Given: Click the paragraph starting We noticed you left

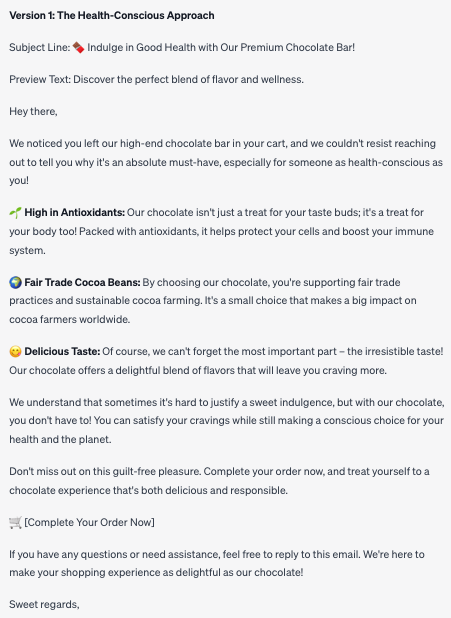Looking at the screenshot, I should [226, 162].
